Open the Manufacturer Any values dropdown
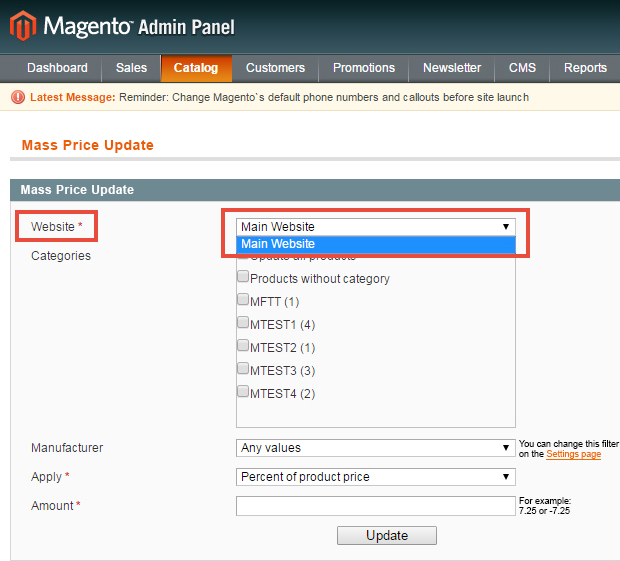 click(x=376, y=448)
